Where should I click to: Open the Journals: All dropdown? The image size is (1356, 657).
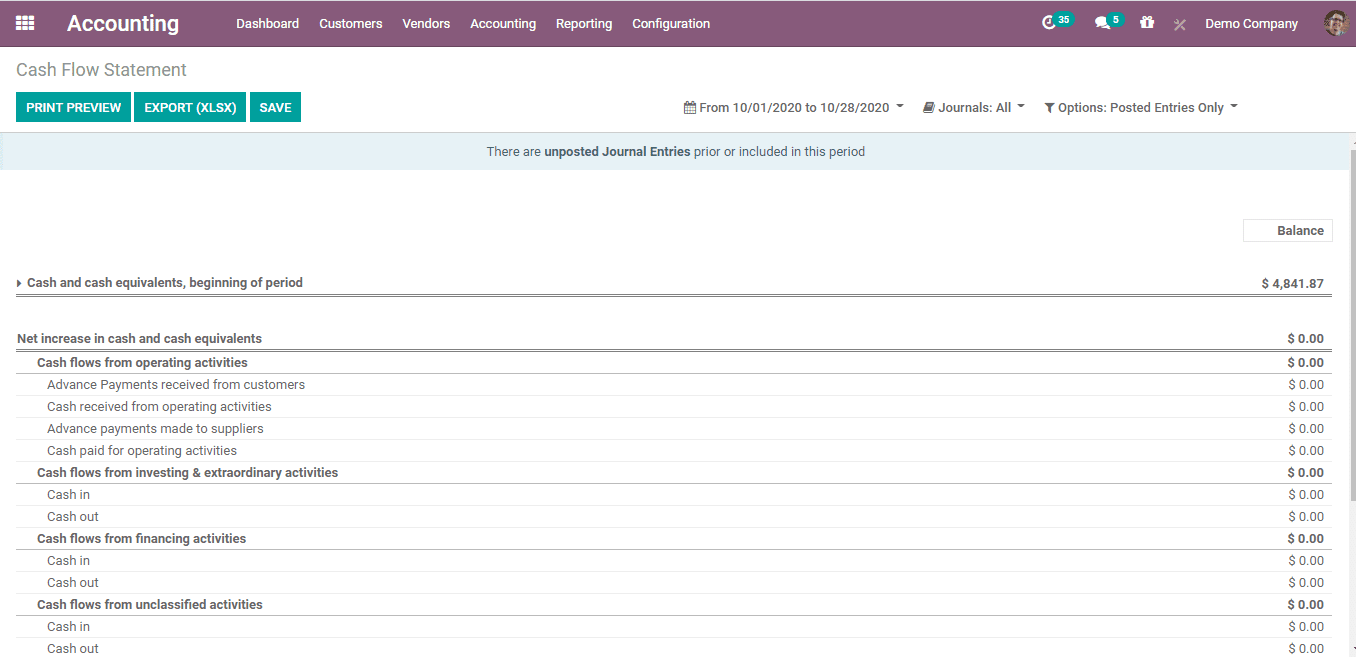pyautogui.click(x=973, y=108)
